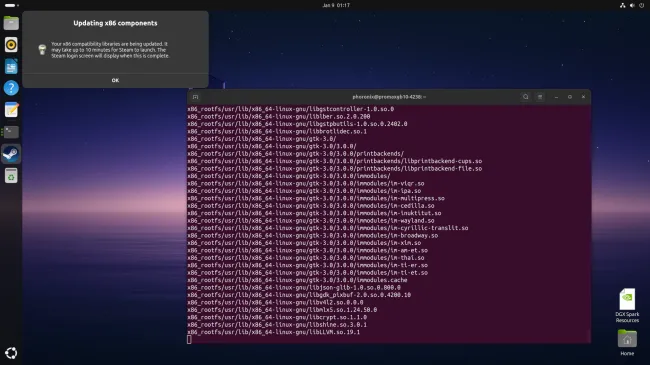Launch Rhythmbox from the dock

click(x=11, y=45)
